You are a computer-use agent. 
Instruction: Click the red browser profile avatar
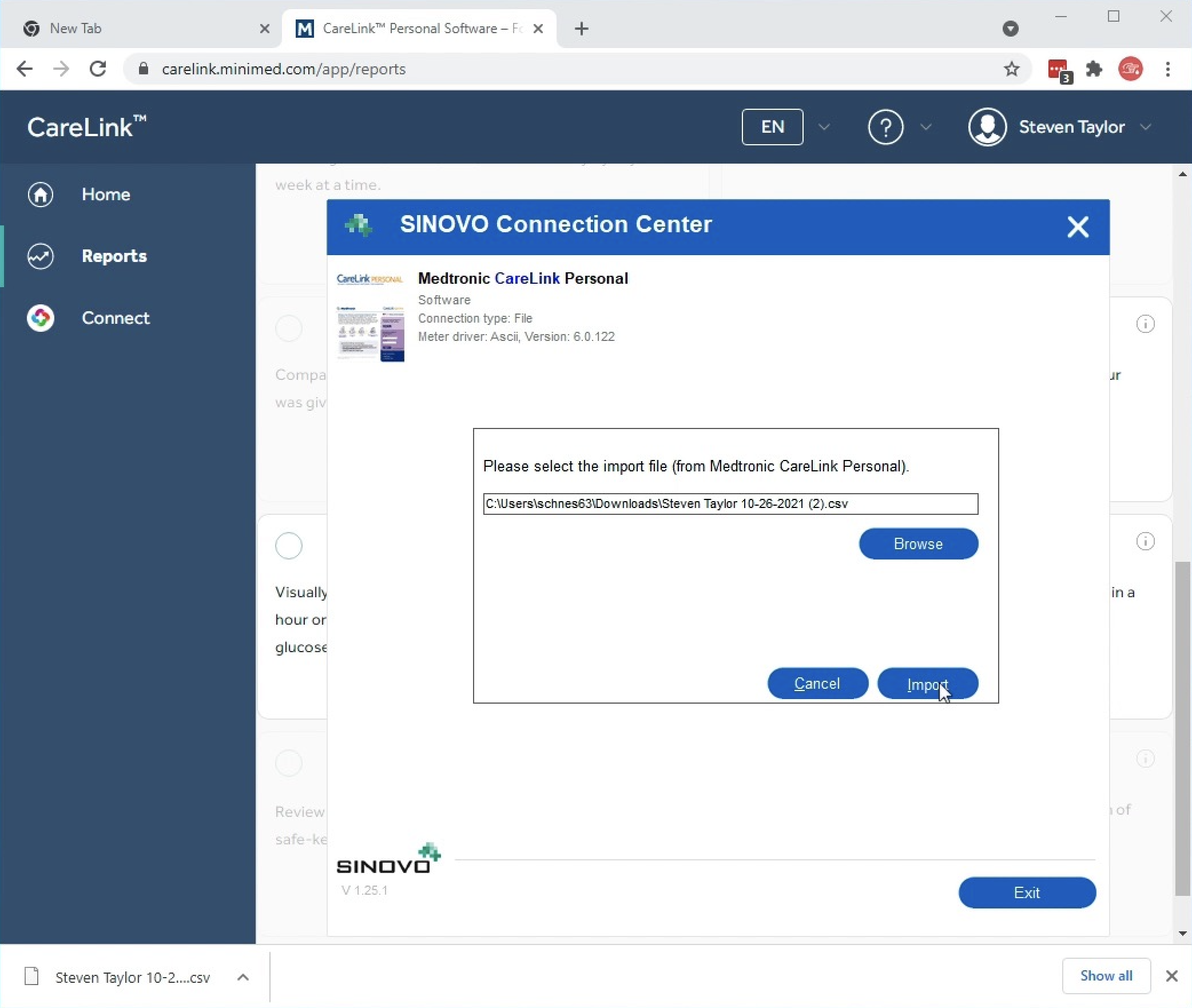[x=1130, y=69]
